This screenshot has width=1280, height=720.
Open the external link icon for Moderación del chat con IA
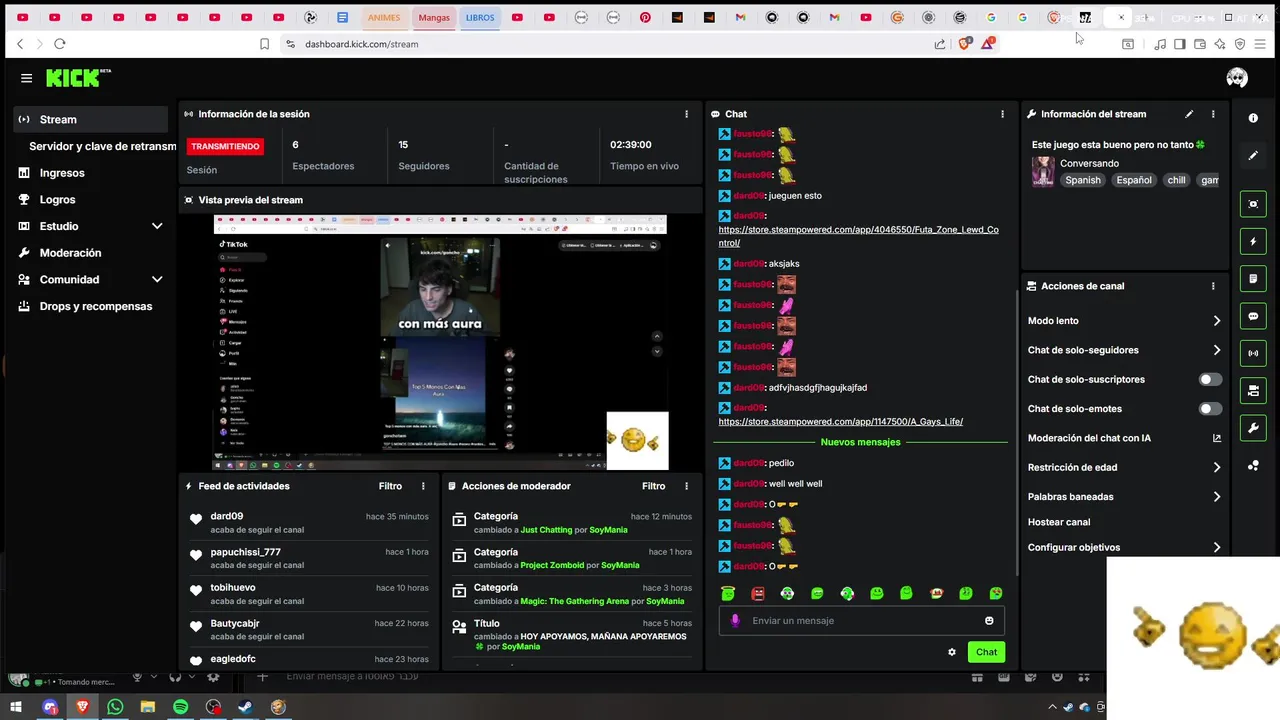(1217, 438)
